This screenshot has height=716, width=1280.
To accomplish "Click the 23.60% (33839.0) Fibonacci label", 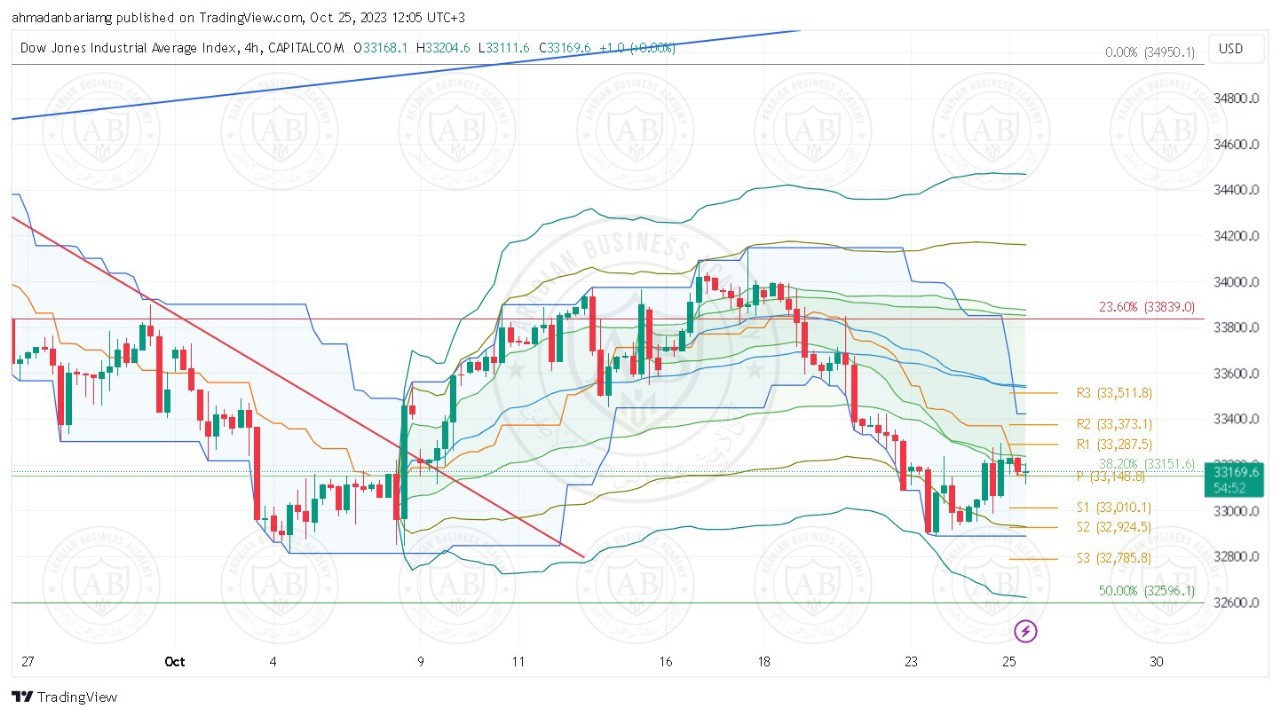I will tap(1147, 307).
